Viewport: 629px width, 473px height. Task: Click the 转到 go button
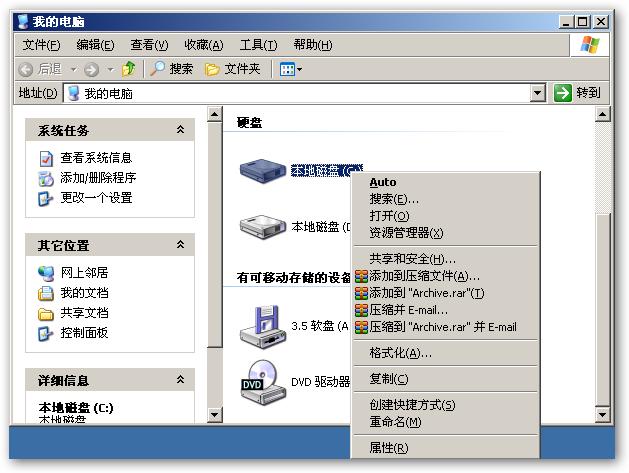point(578,93)
